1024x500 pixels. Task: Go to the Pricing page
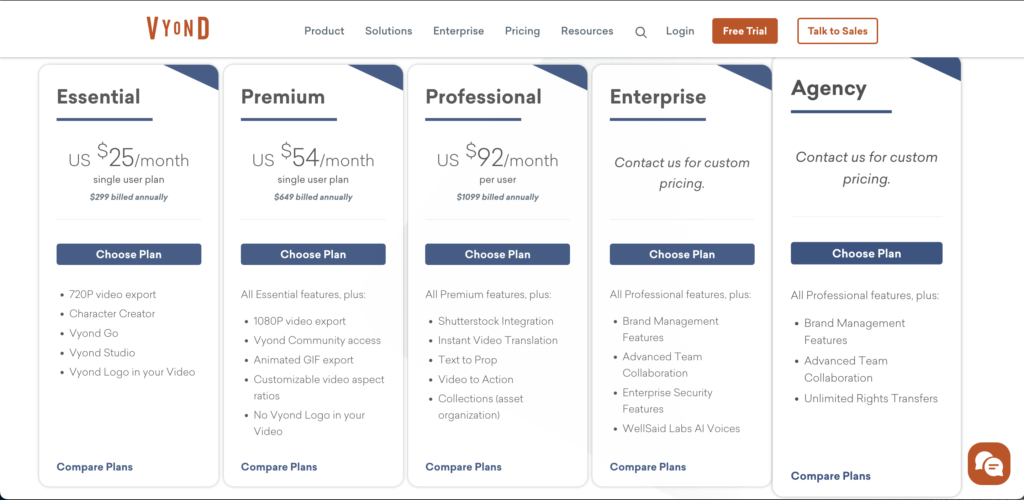(522, 31)
